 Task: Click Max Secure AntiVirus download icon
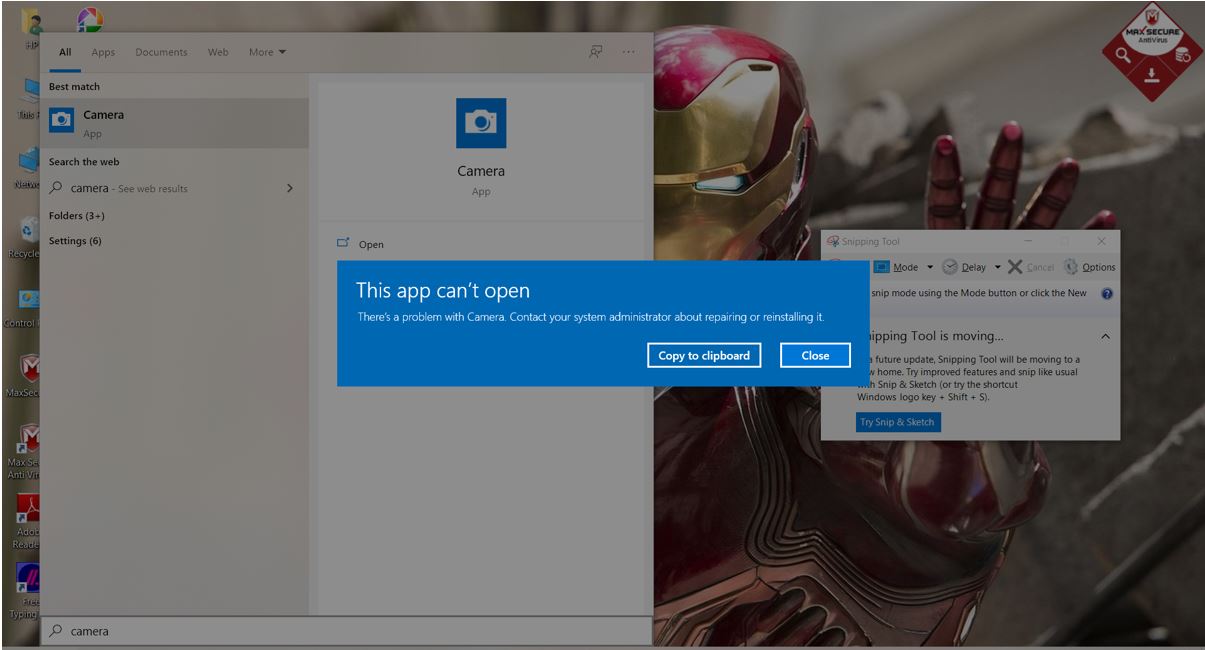(1152, 76)
